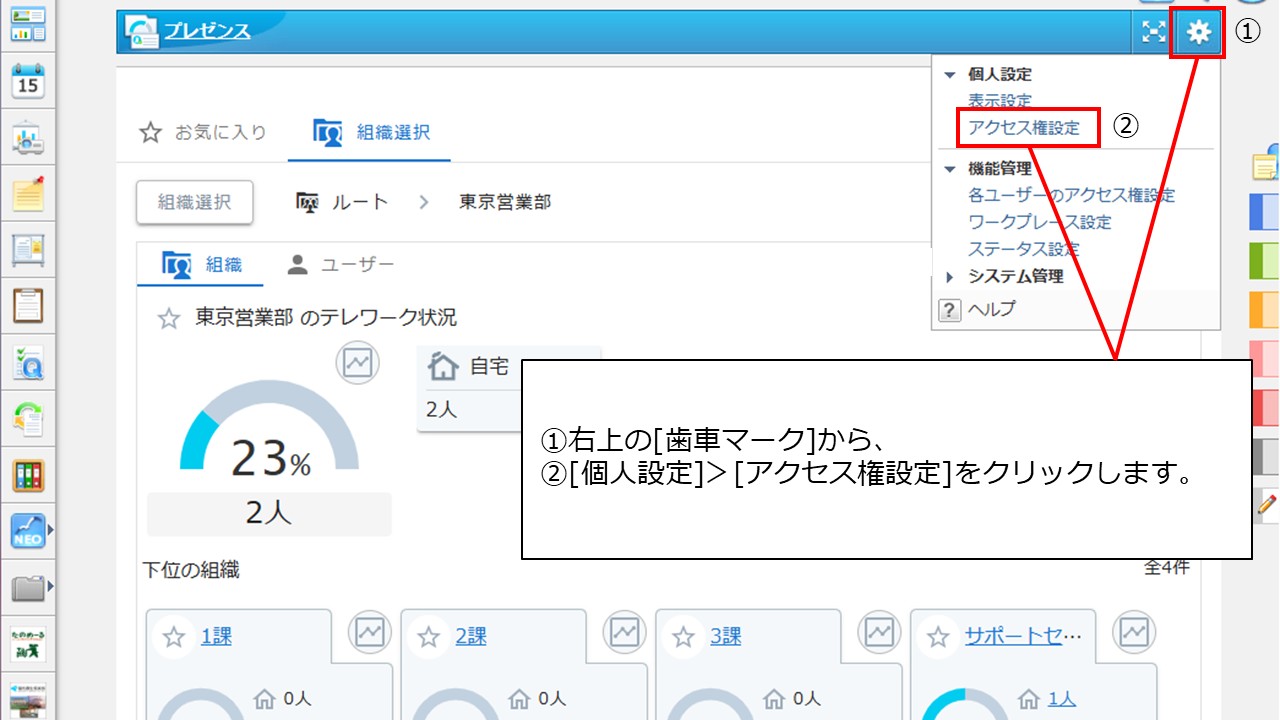The width and height of the screenshot is (1280, 720).
Task: Select the green color tag at right edge
Action: (1265, 260)
